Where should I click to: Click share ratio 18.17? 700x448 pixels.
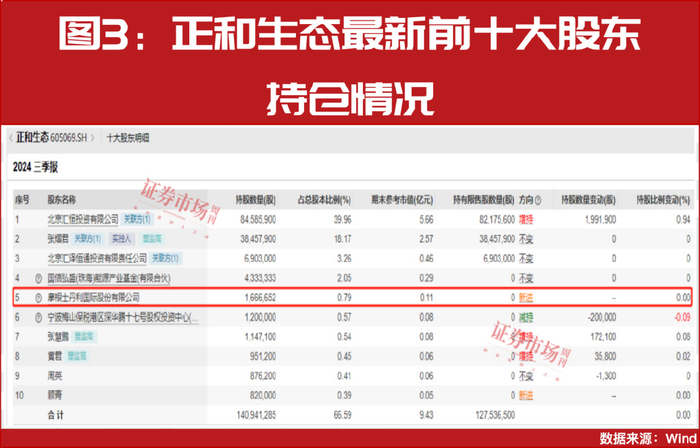(343, 239)
